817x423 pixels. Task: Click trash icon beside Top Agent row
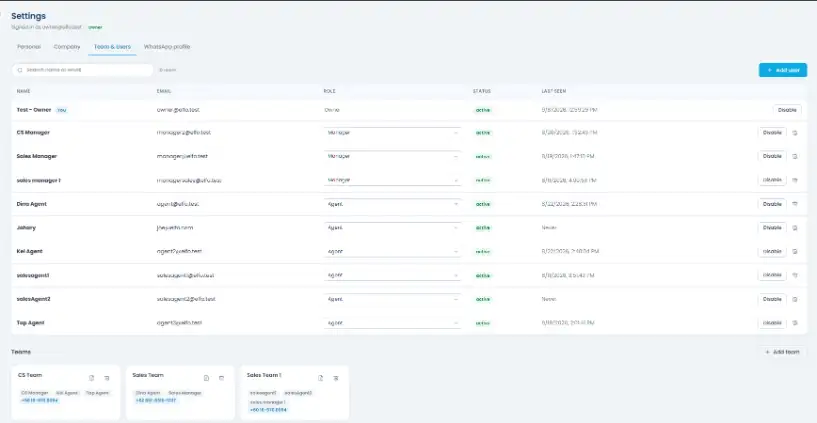(795, 323)
